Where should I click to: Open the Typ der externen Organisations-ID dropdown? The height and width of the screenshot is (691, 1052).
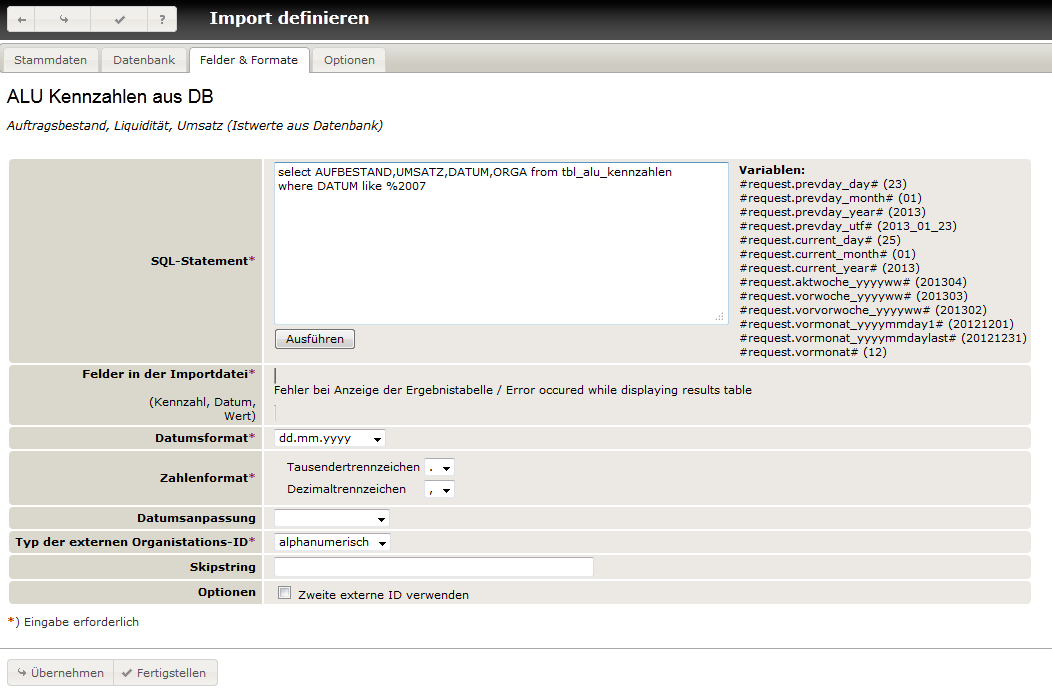point(332,542)
